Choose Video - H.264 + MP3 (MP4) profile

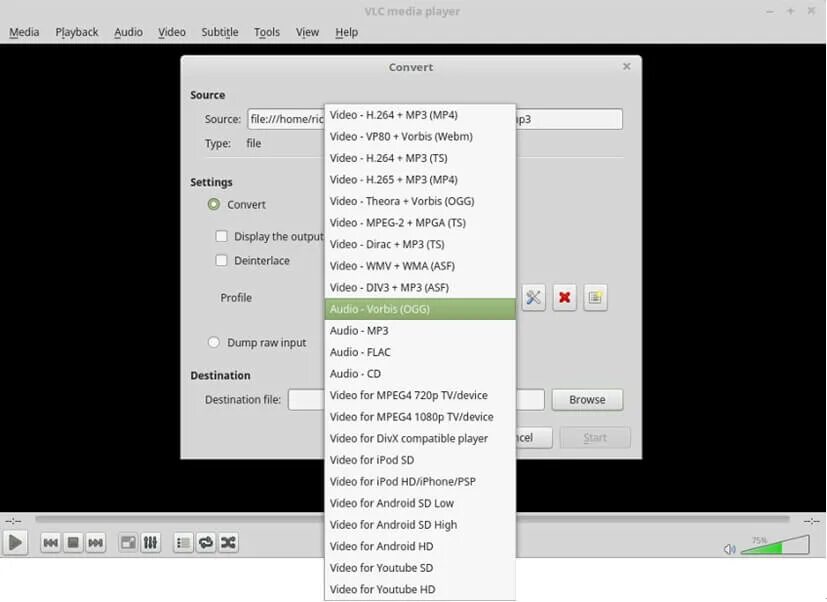tap(420, 115)
